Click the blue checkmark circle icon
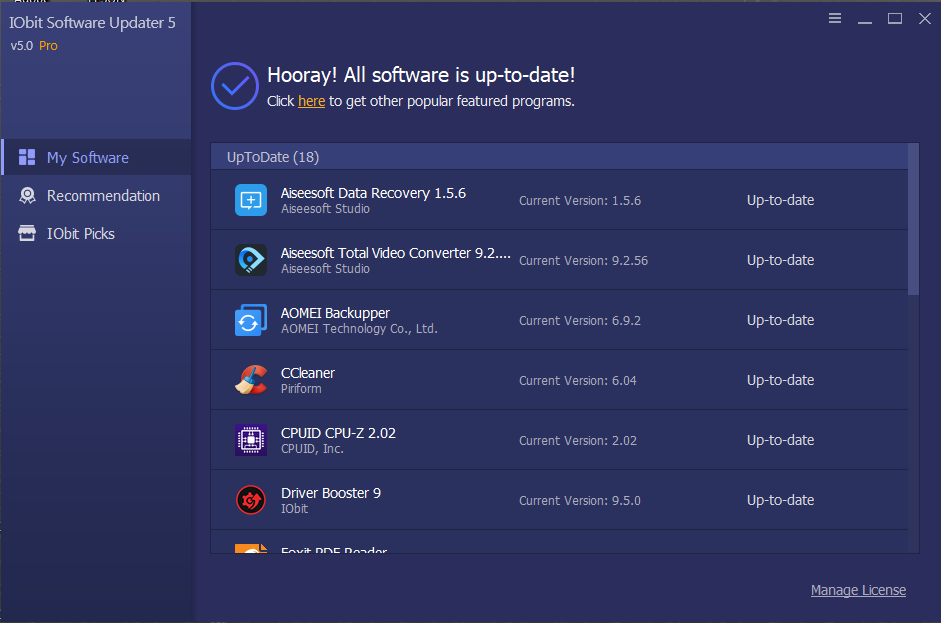Viewport: 941px width, 623px height. pos(235,86)
